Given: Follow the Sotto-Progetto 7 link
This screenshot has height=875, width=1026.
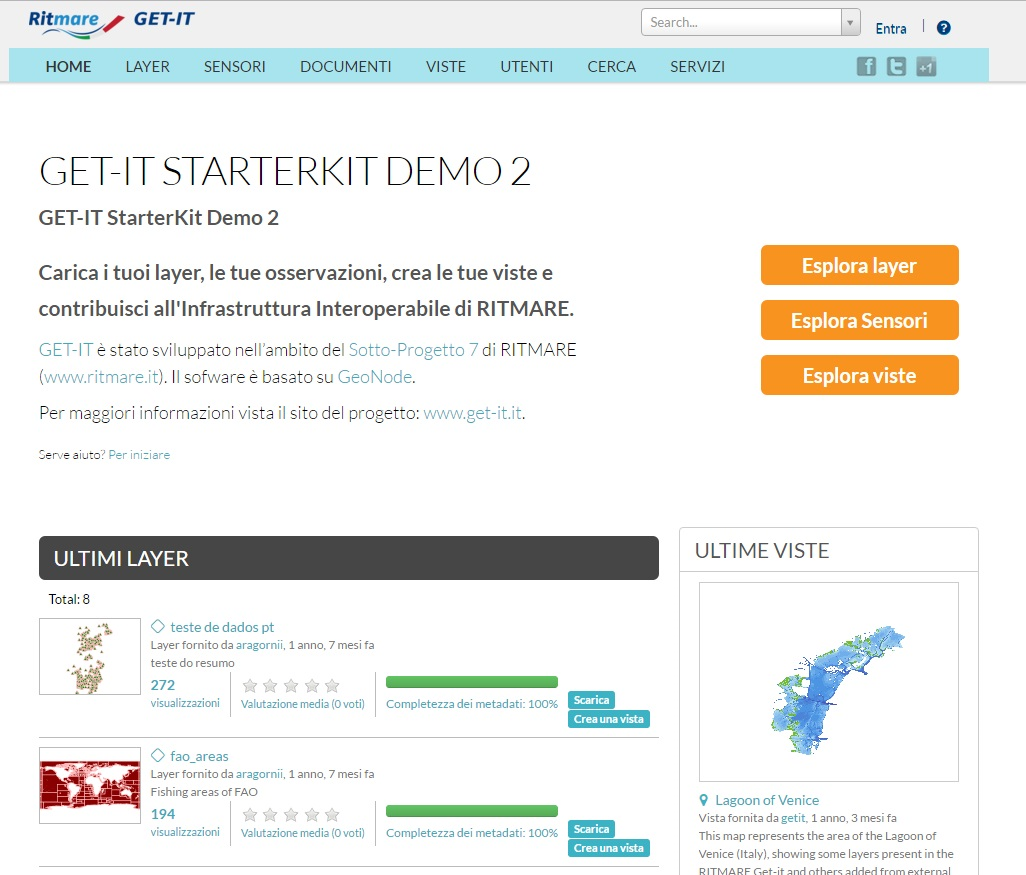Looking at the screenshot, I should pyautogui.click(x=413, y=349).
